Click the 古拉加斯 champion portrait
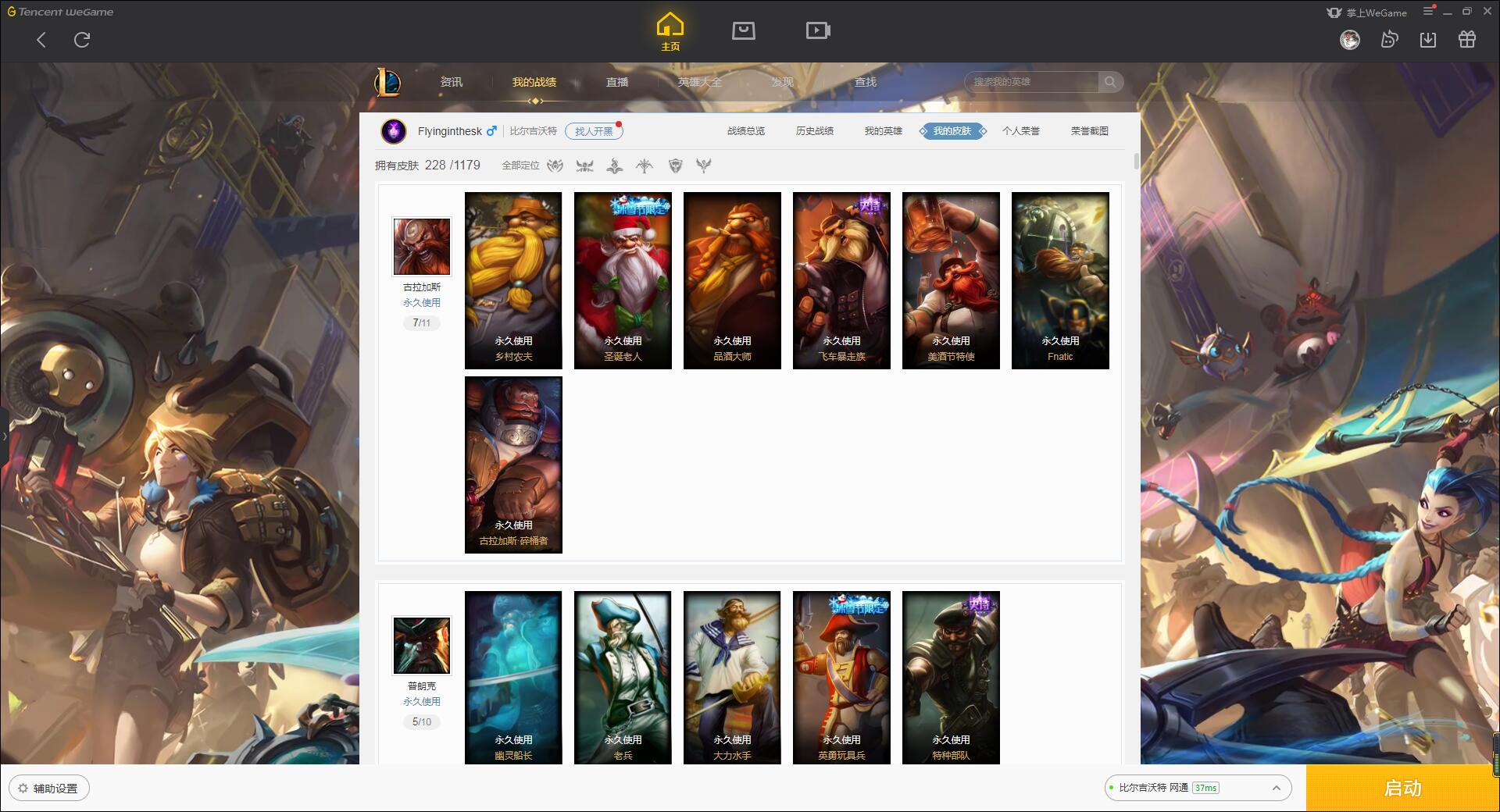Viewport: 1500px width, 812px height. click(421, 247)
